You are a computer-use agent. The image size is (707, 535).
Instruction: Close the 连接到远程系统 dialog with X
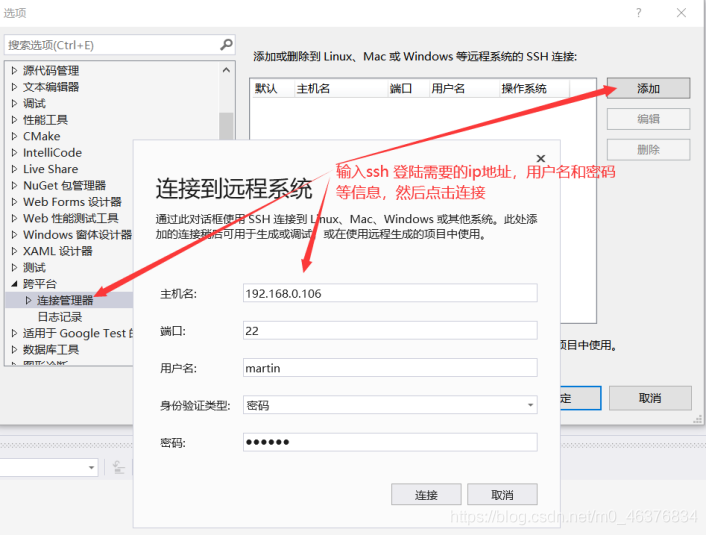541,158
